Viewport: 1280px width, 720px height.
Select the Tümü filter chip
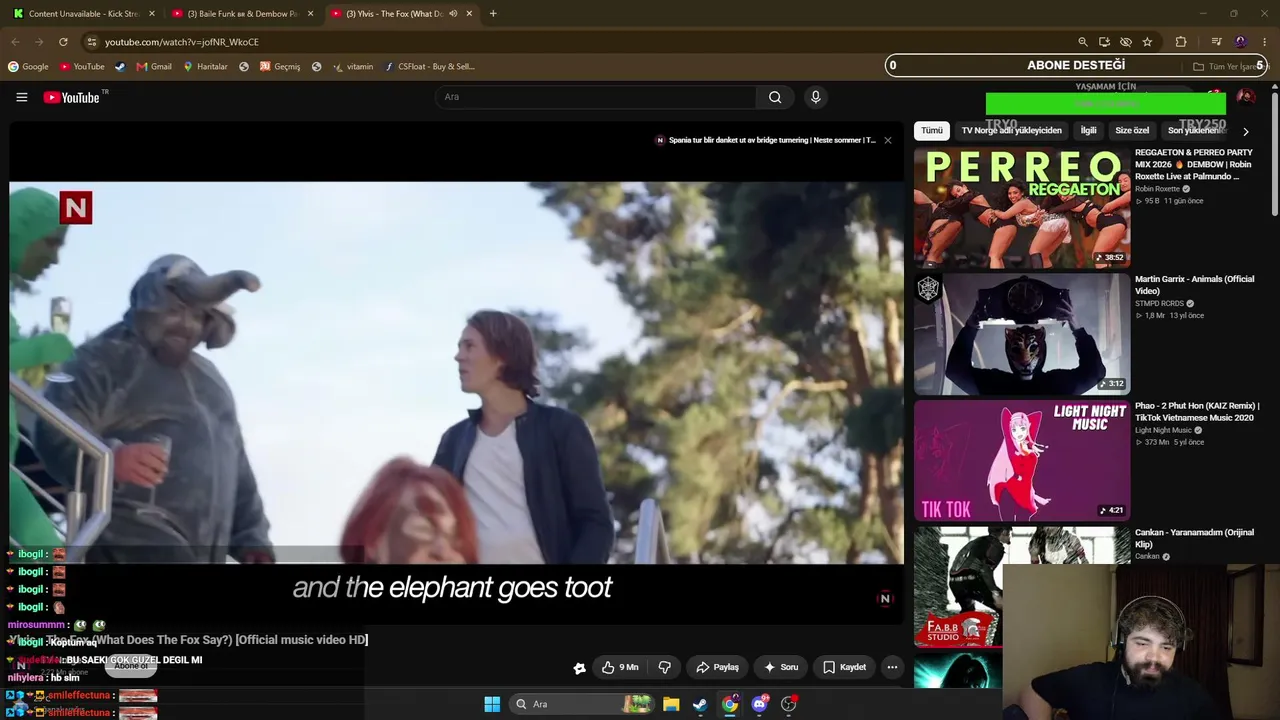[932, 130]
